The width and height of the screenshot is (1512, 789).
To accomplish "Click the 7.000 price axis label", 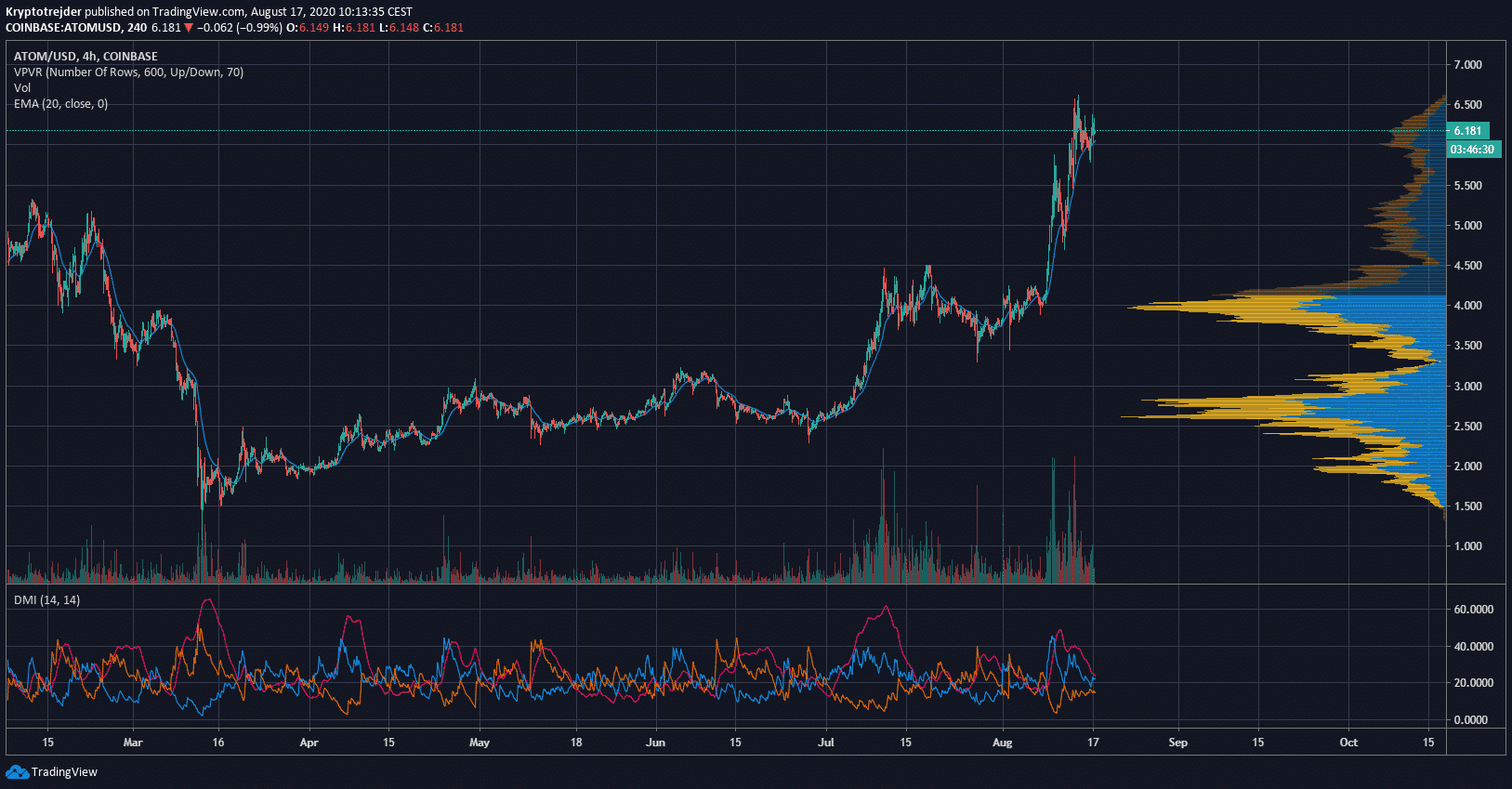I will pos(1467,65).
